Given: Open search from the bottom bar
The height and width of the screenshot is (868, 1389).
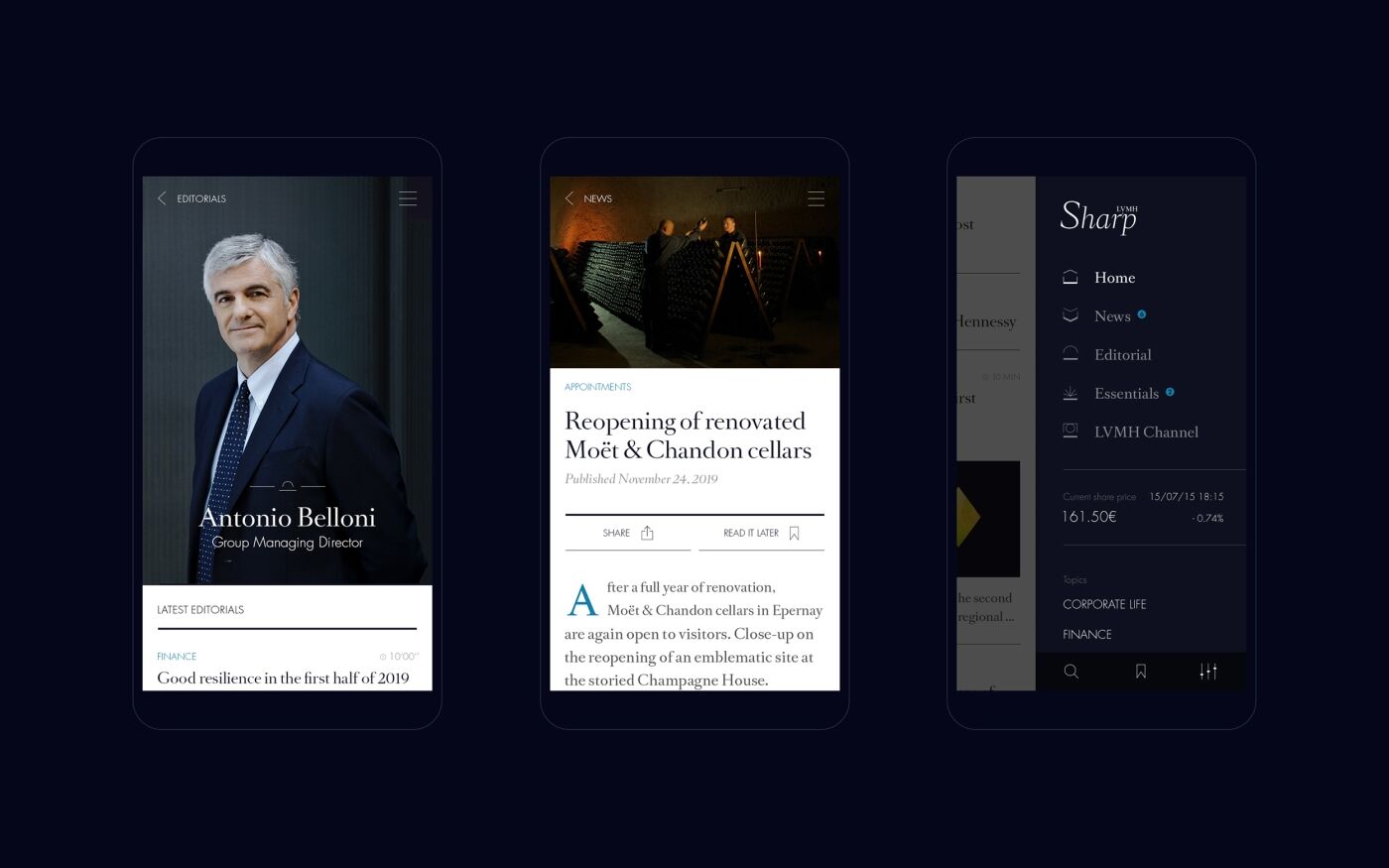Looking at the screenshot, I should click(x=1072, y=672).
